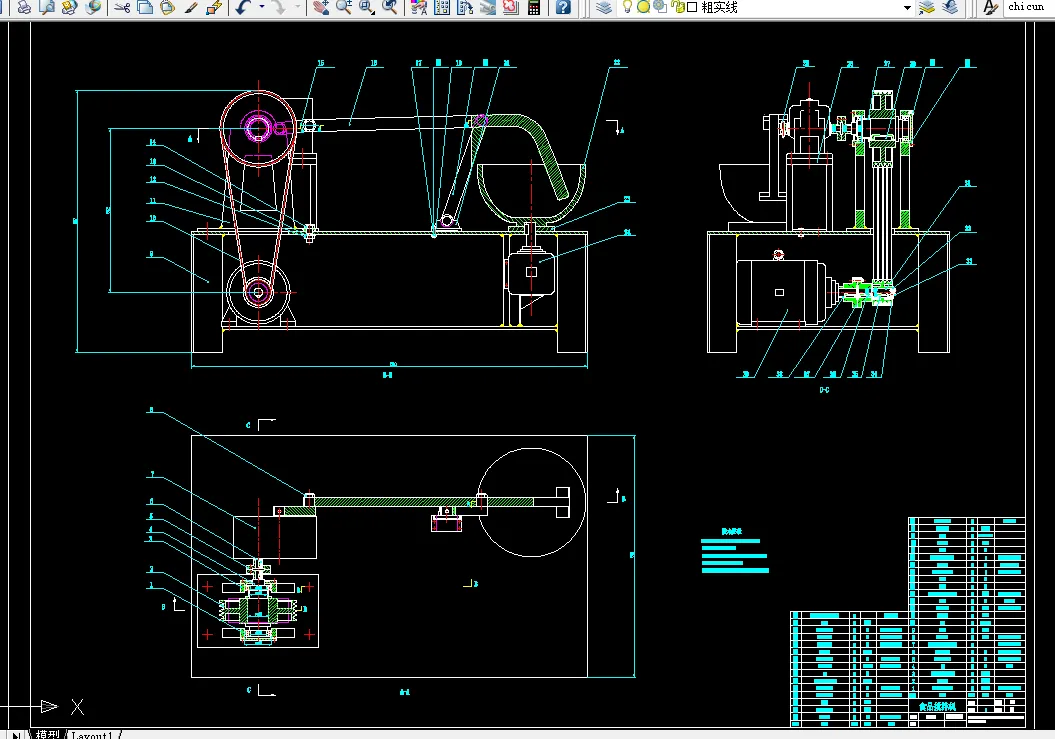Open Plot Preview
This screenshot has width=1055, height=739.
click(46, 7)
